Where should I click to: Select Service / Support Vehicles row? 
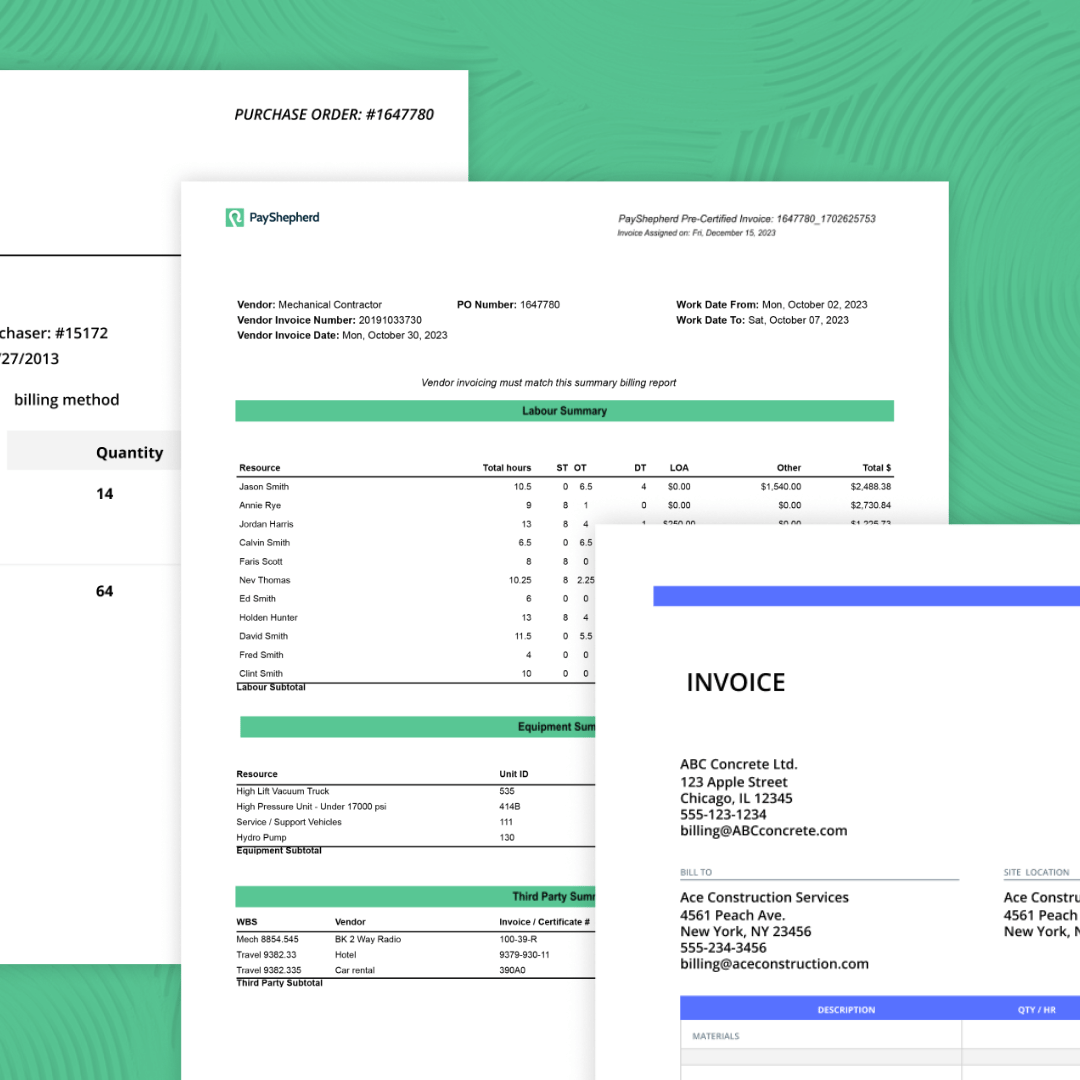pos(289,822)
